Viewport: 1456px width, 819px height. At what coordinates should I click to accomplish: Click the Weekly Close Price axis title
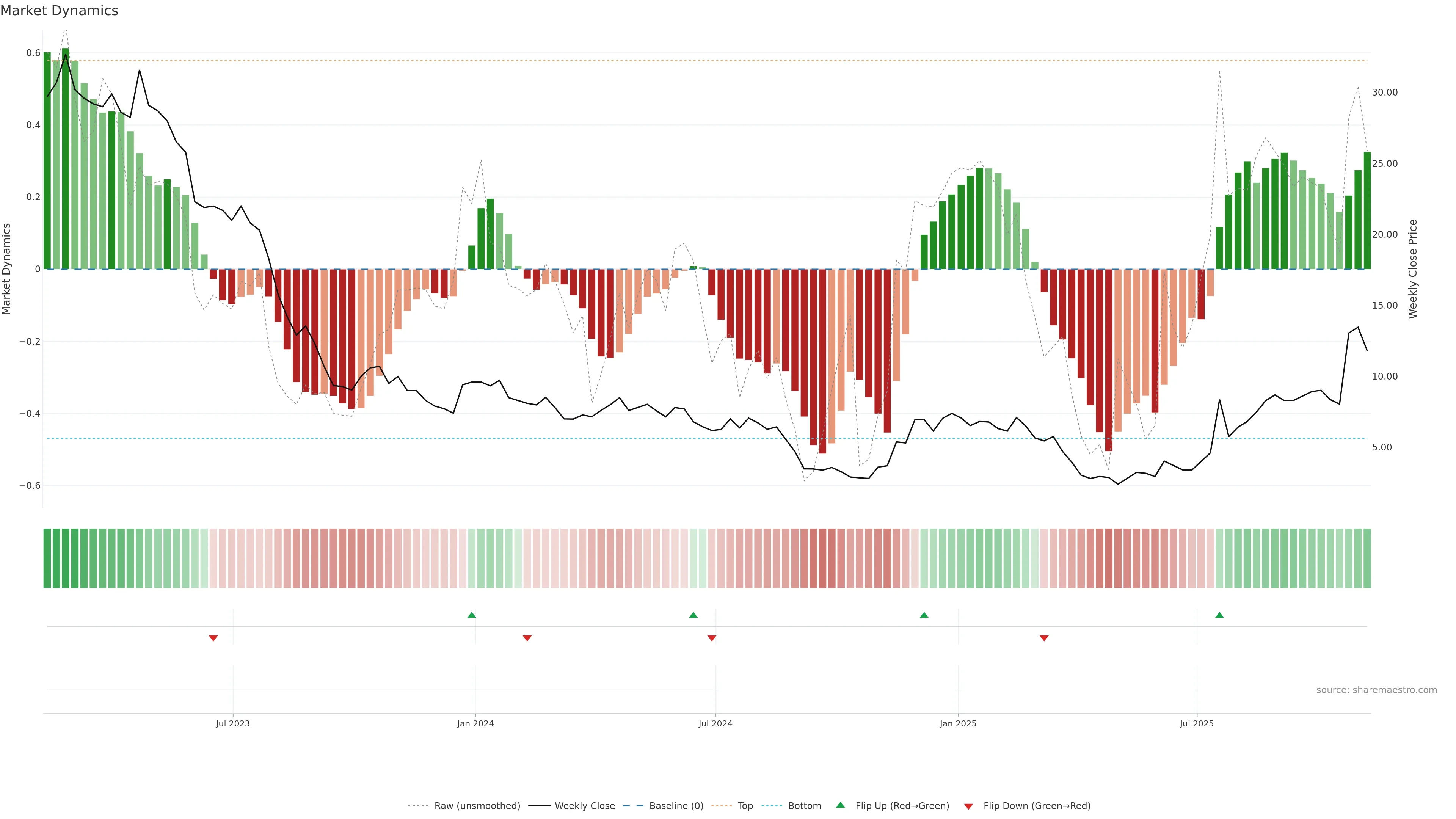[1413, 269]
